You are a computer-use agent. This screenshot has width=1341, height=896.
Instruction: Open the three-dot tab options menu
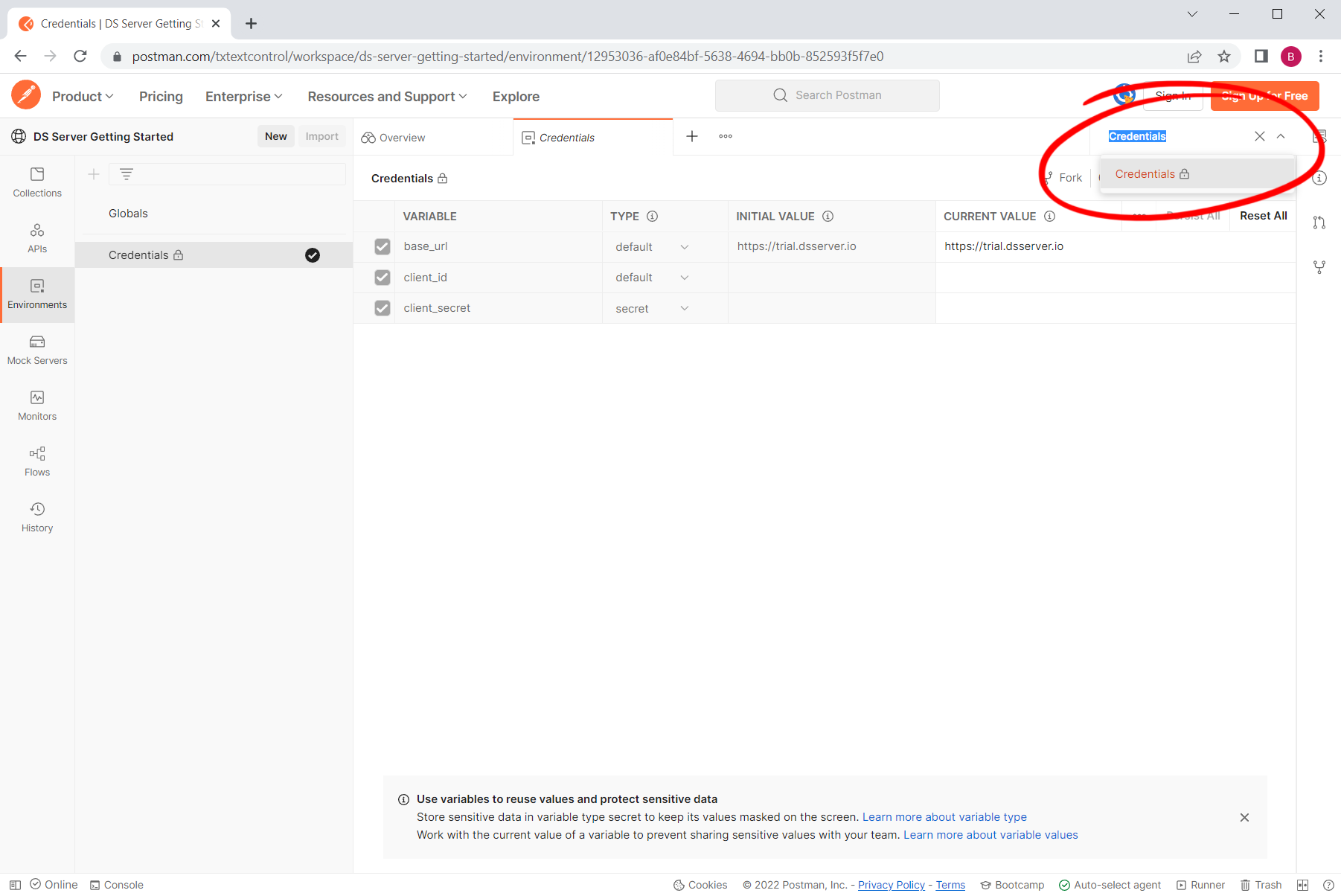click(726, 136)
